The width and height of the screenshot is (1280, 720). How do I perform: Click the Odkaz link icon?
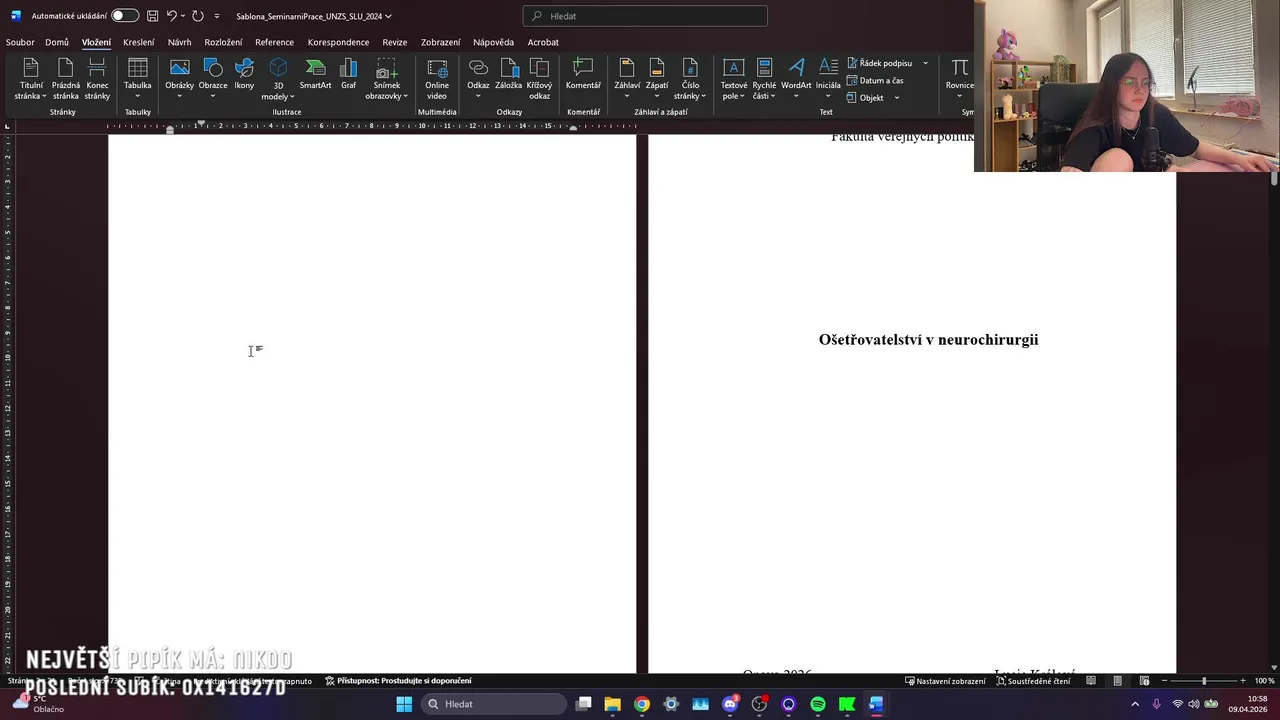(478, 68)
